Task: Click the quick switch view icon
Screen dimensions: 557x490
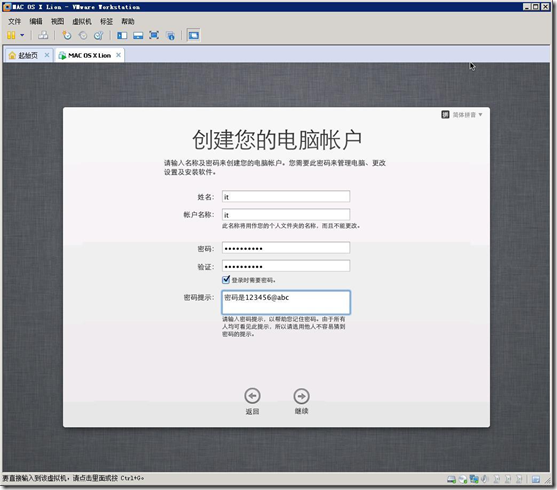Action: click(x=138, y=35)
